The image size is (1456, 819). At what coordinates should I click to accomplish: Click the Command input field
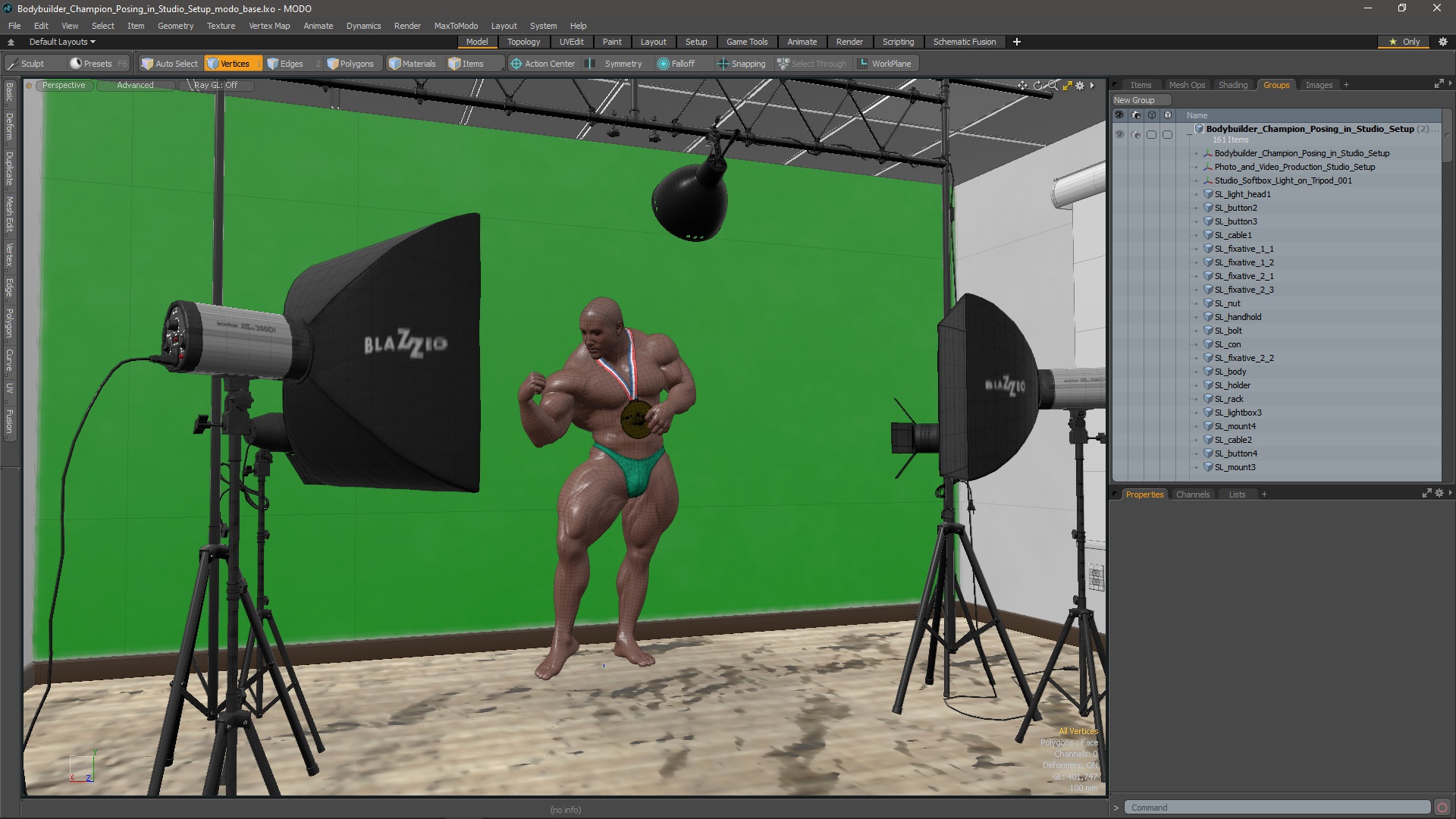(x=1277, y=808)
